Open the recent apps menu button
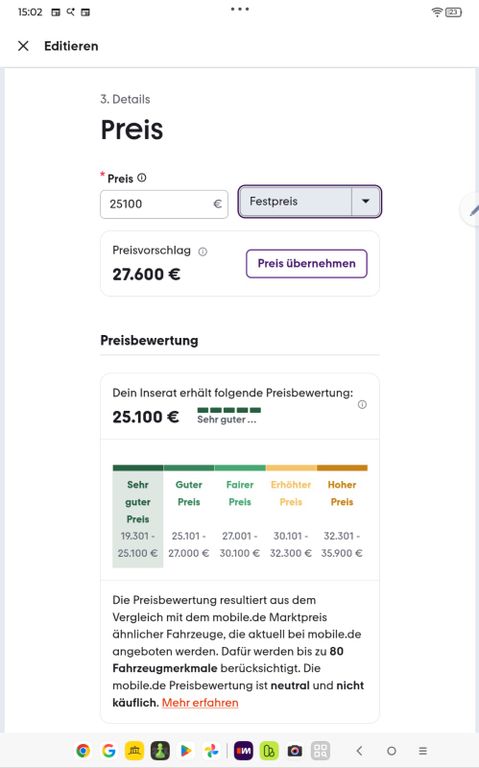The width and height of the screenshot is (479, 768). coord(423,750)
